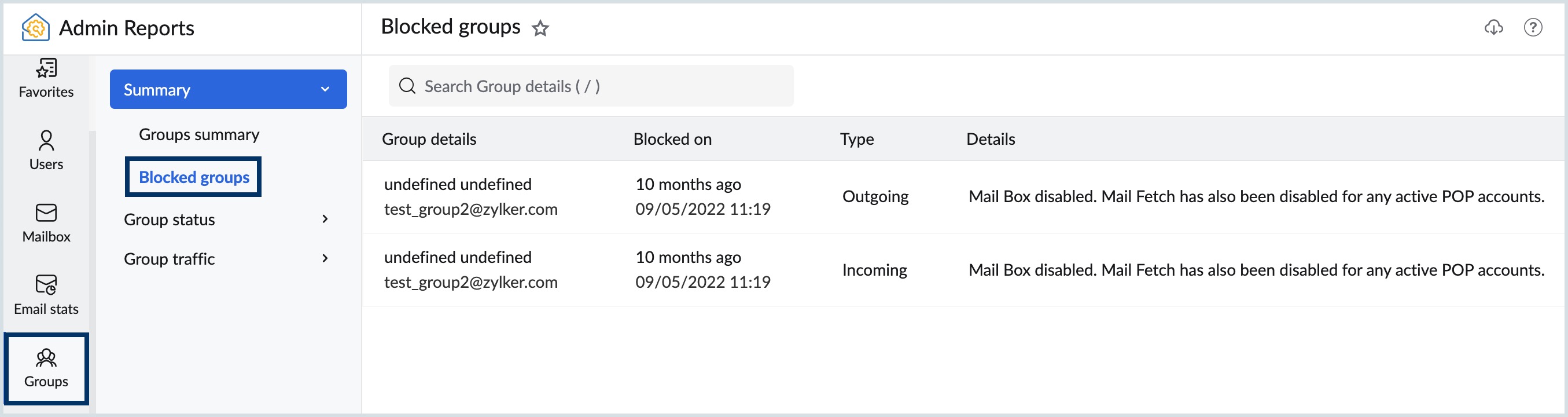Select Blocked groups menu item
Viewport: 1568px width, 417px height.
194,177
